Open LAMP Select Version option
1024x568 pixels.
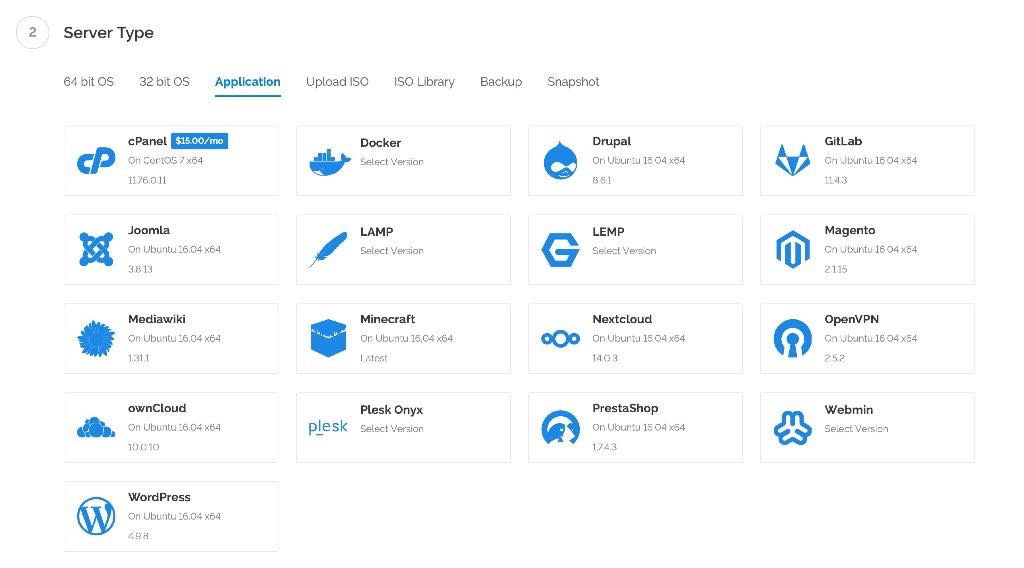pos(392,251)
